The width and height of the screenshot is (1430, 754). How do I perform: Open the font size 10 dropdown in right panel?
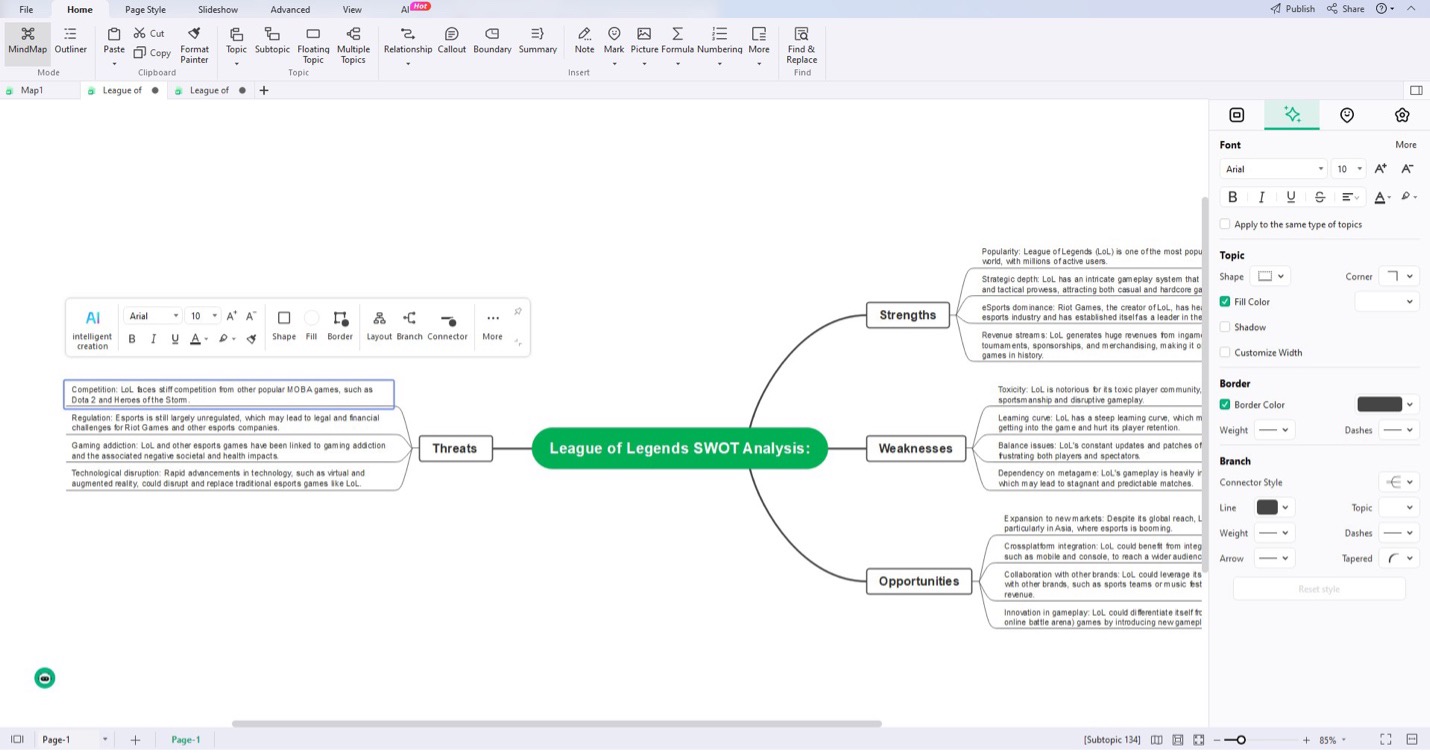click(1350, 169)
